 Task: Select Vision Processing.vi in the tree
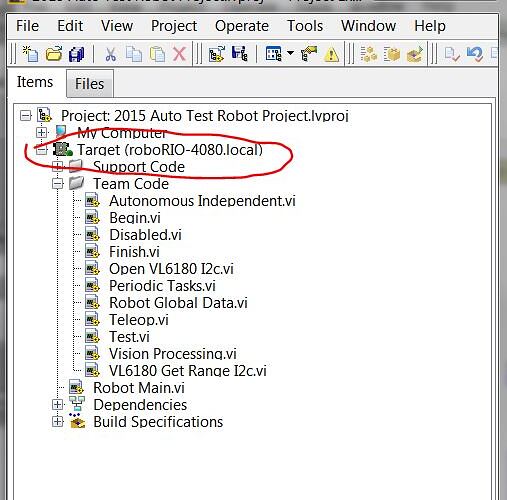click(x=173, y=354)
